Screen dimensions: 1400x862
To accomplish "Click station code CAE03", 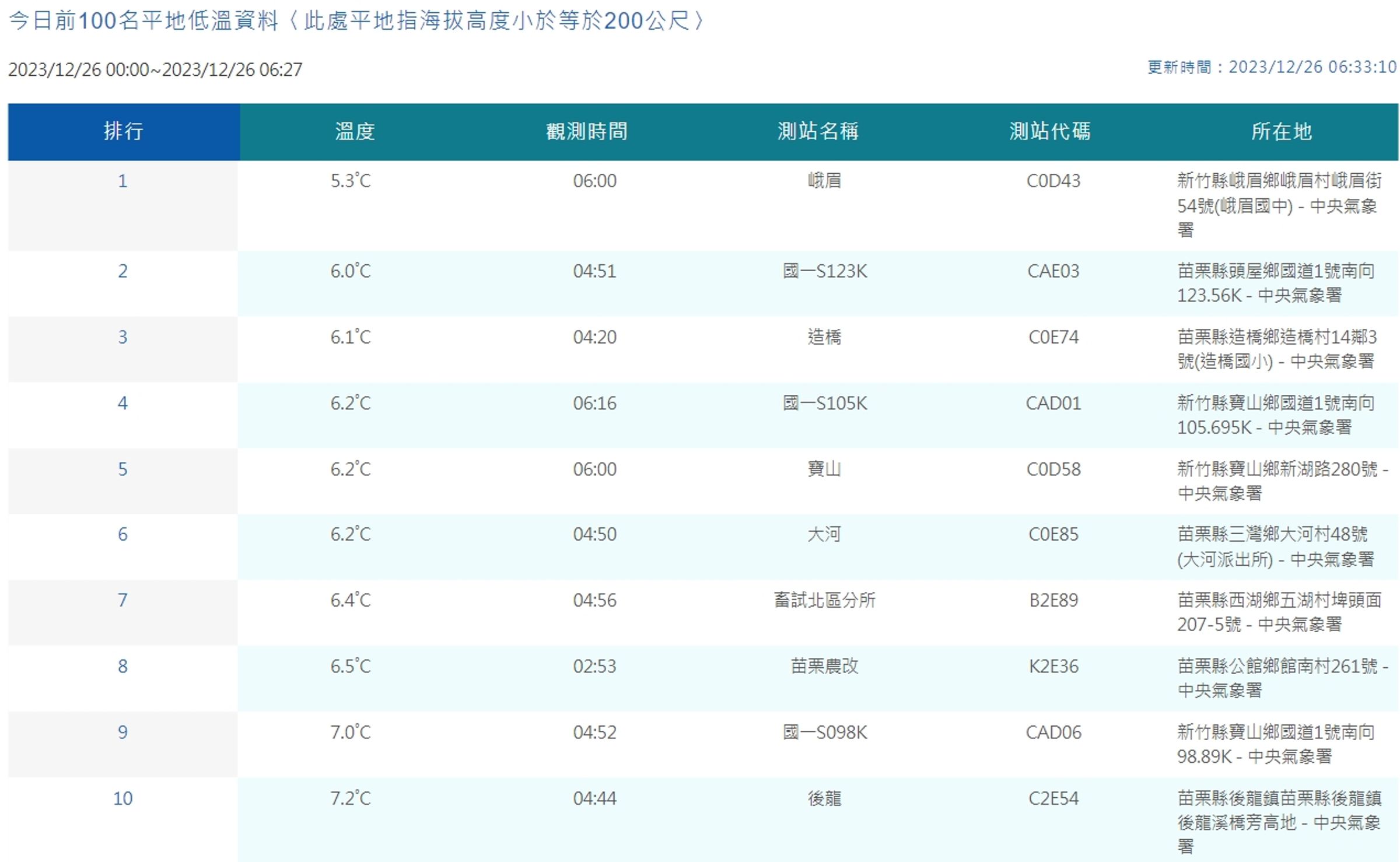I will 1053,271.
